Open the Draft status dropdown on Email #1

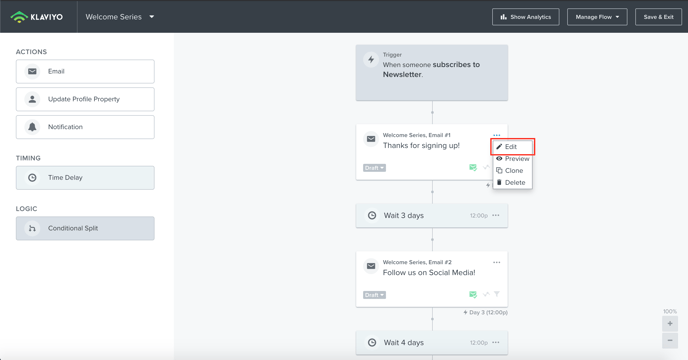(374, 168)
